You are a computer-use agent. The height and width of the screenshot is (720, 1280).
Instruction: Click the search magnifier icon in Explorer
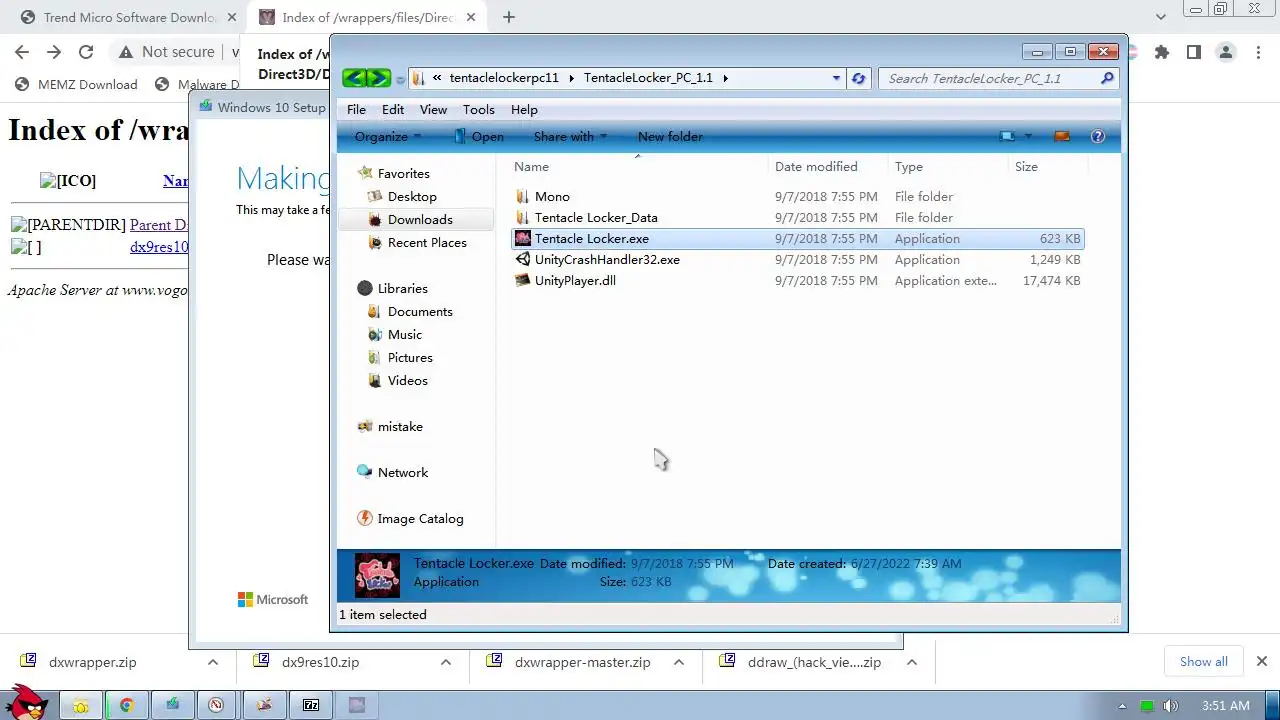[1107, 78]
